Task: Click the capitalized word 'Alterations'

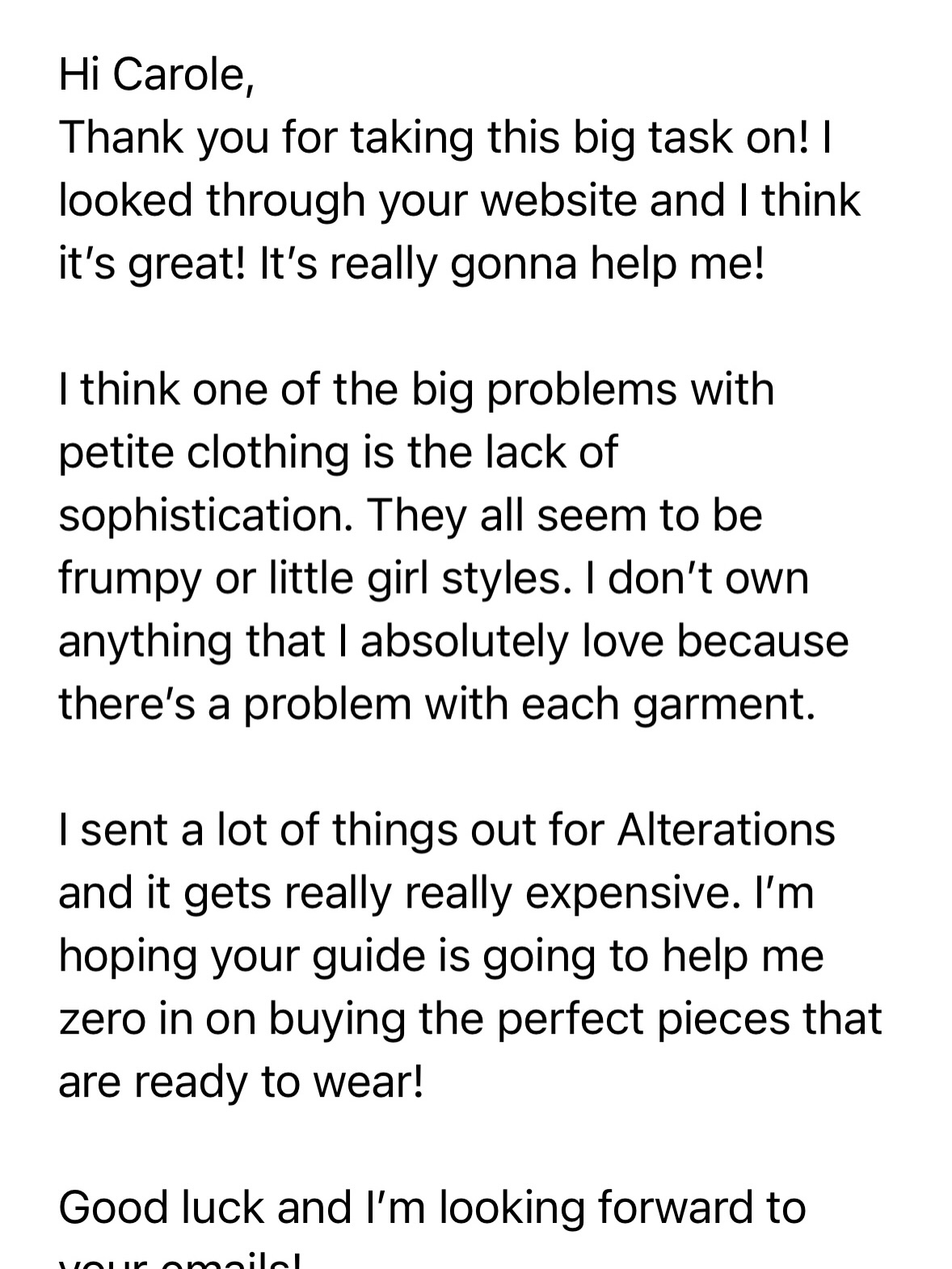Action: coord(726,830)
